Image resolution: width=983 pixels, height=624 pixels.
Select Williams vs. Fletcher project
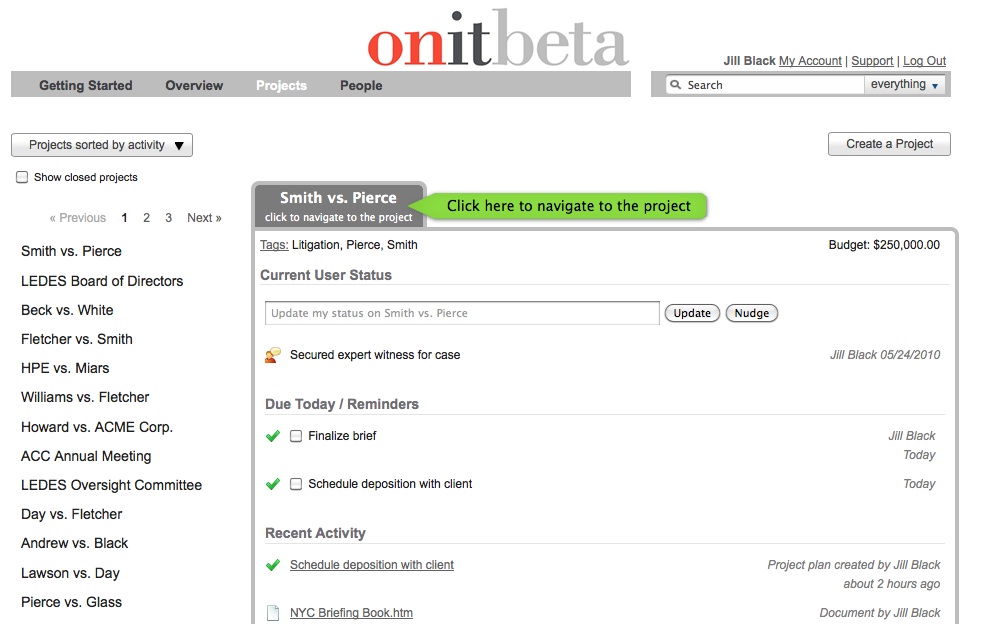85,397
